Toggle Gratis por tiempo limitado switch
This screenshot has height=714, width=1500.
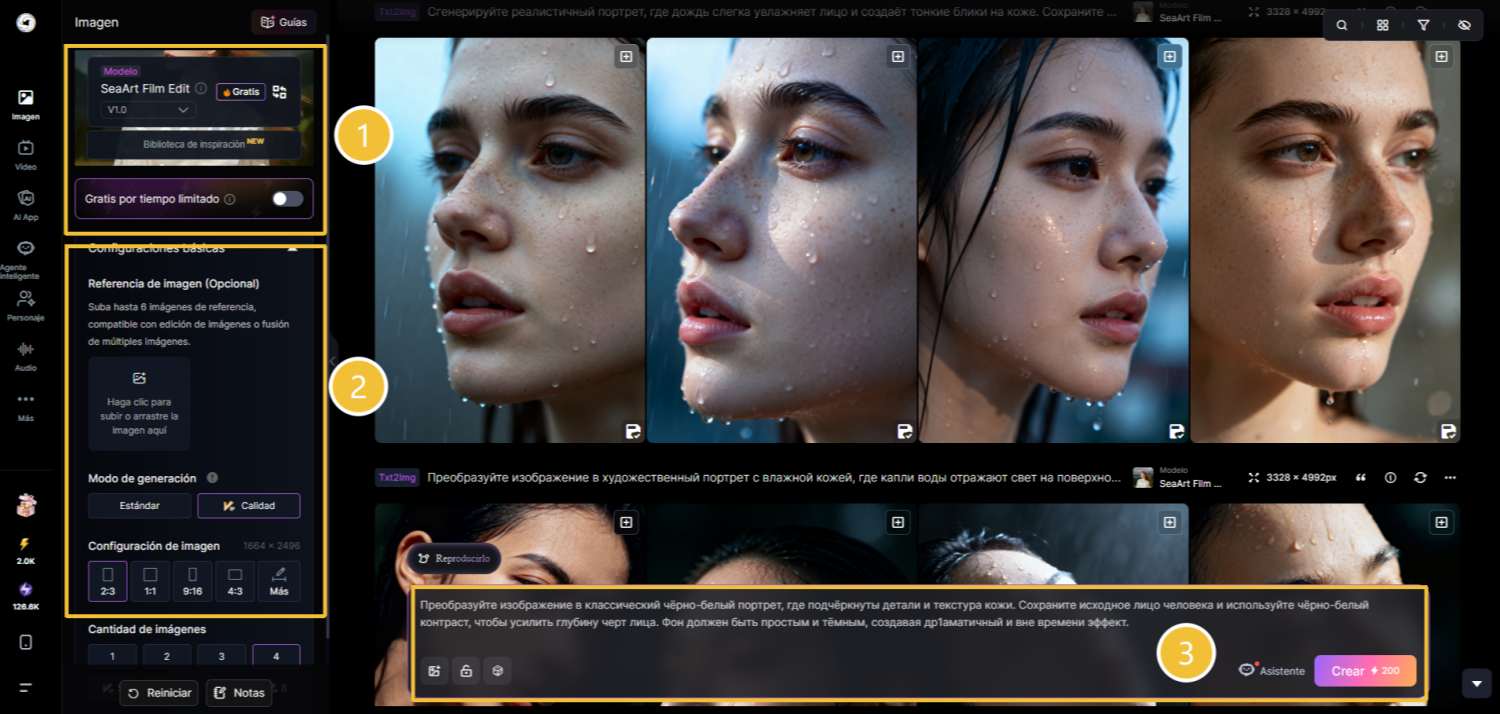point(287,199)
